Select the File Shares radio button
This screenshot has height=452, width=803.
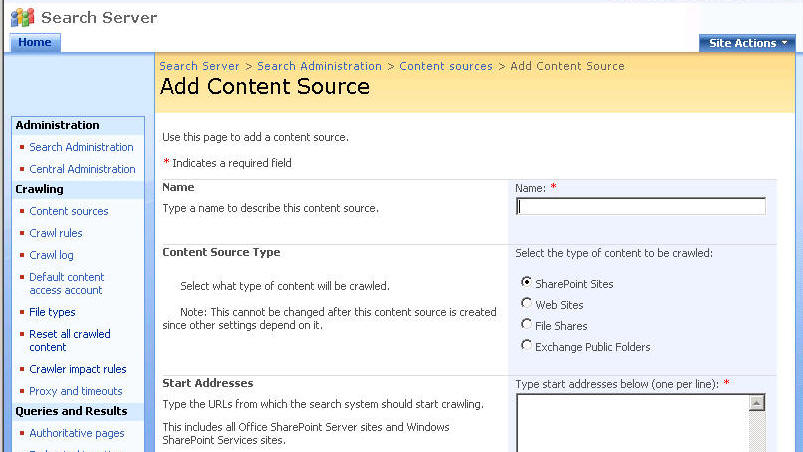tap(526, 324)
